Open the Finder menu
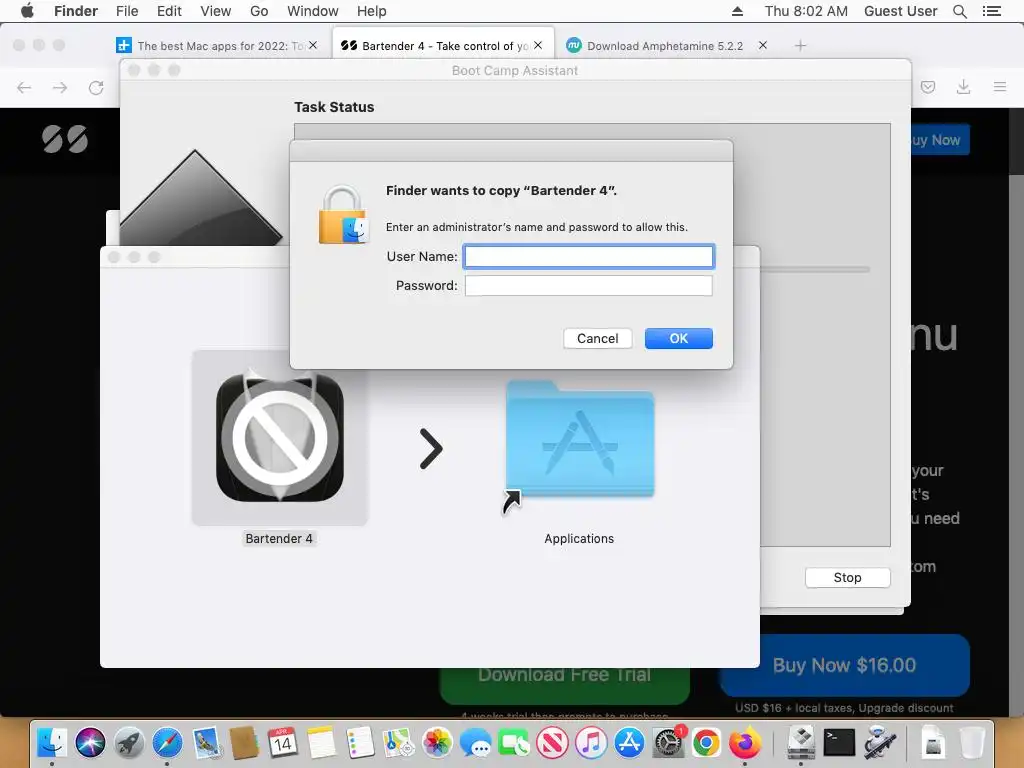This screenshot has height=768, width=1024. 76,11
